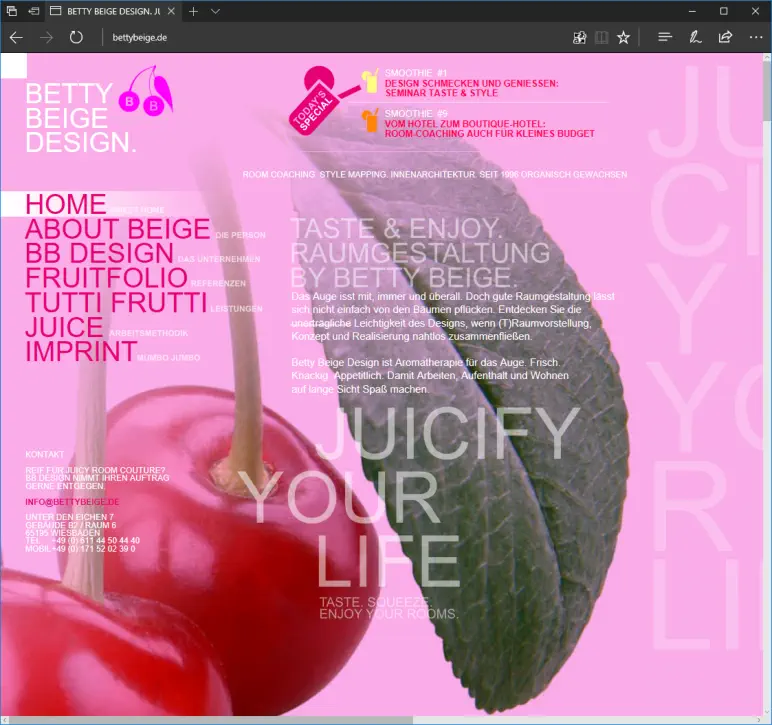This screenshot has height=725, width=772.
Task: Open the About Beige menu item
Action: pyautogui.click(x=117, y=229)
